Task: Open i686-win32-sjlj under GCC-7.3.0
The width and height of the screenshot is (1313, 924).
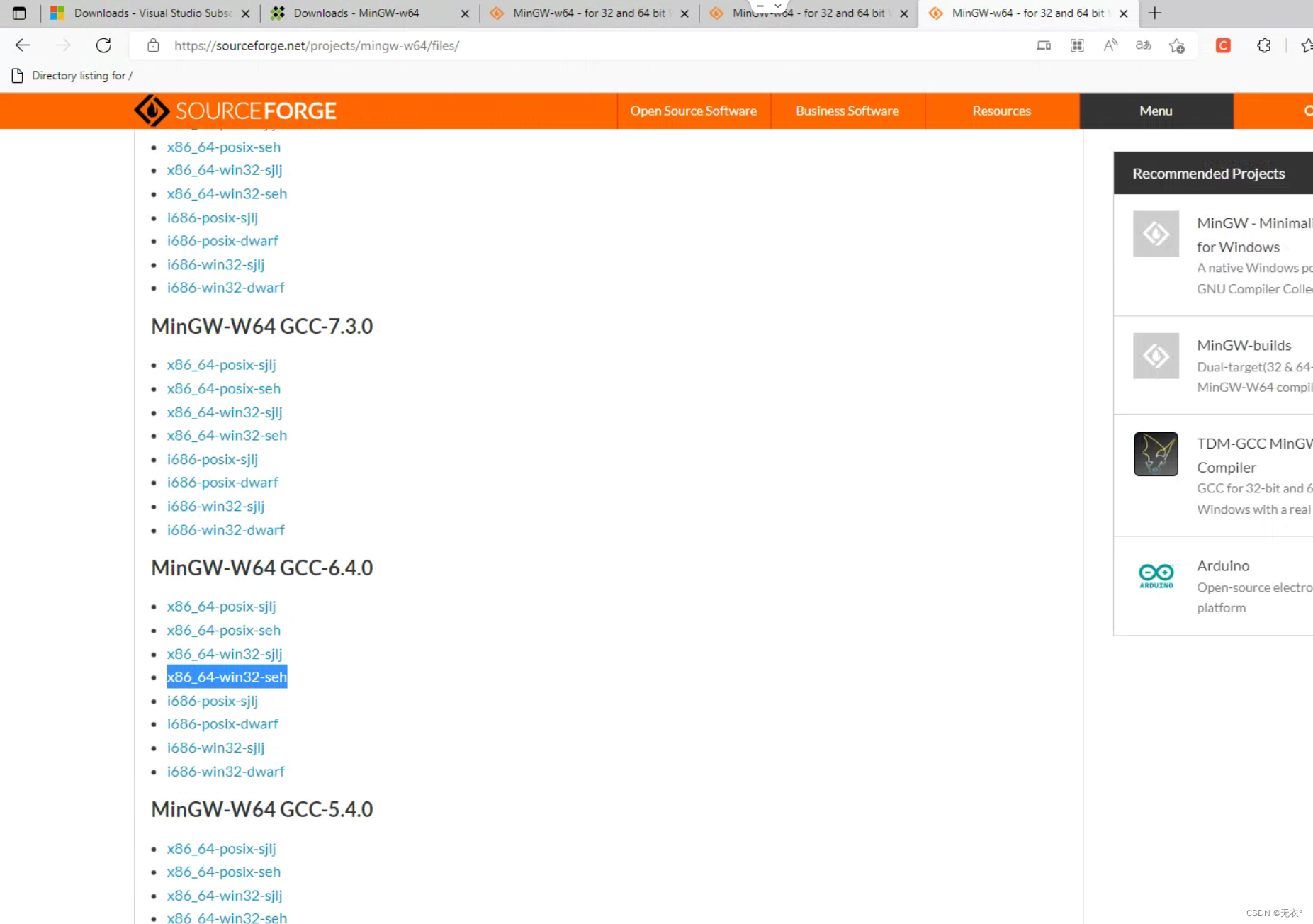Action: [x=215, y=506]
